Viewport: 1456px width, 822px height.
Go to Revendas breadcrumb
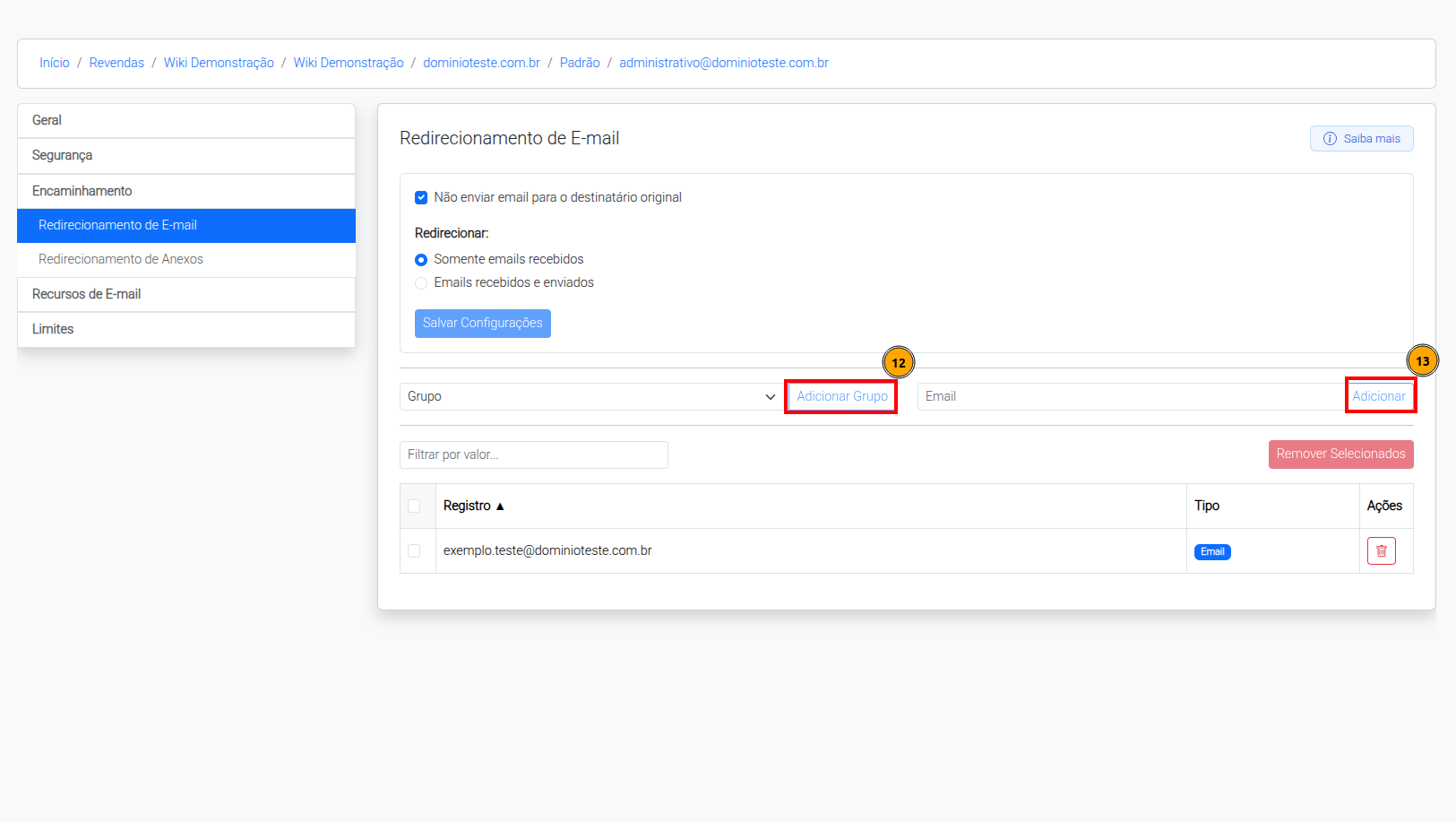click(x=116, y=63)
